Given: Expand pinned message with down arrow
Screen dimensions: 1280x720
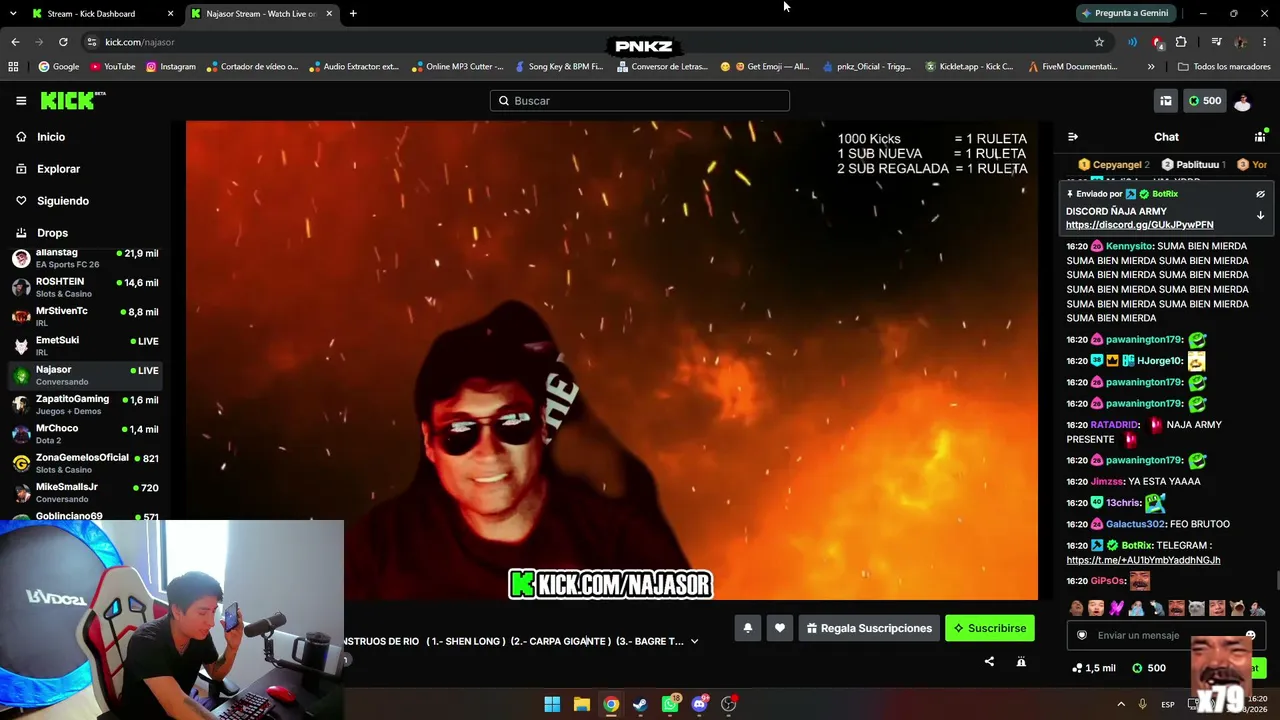Looking at the screenshot, I should coord(1260,215).
